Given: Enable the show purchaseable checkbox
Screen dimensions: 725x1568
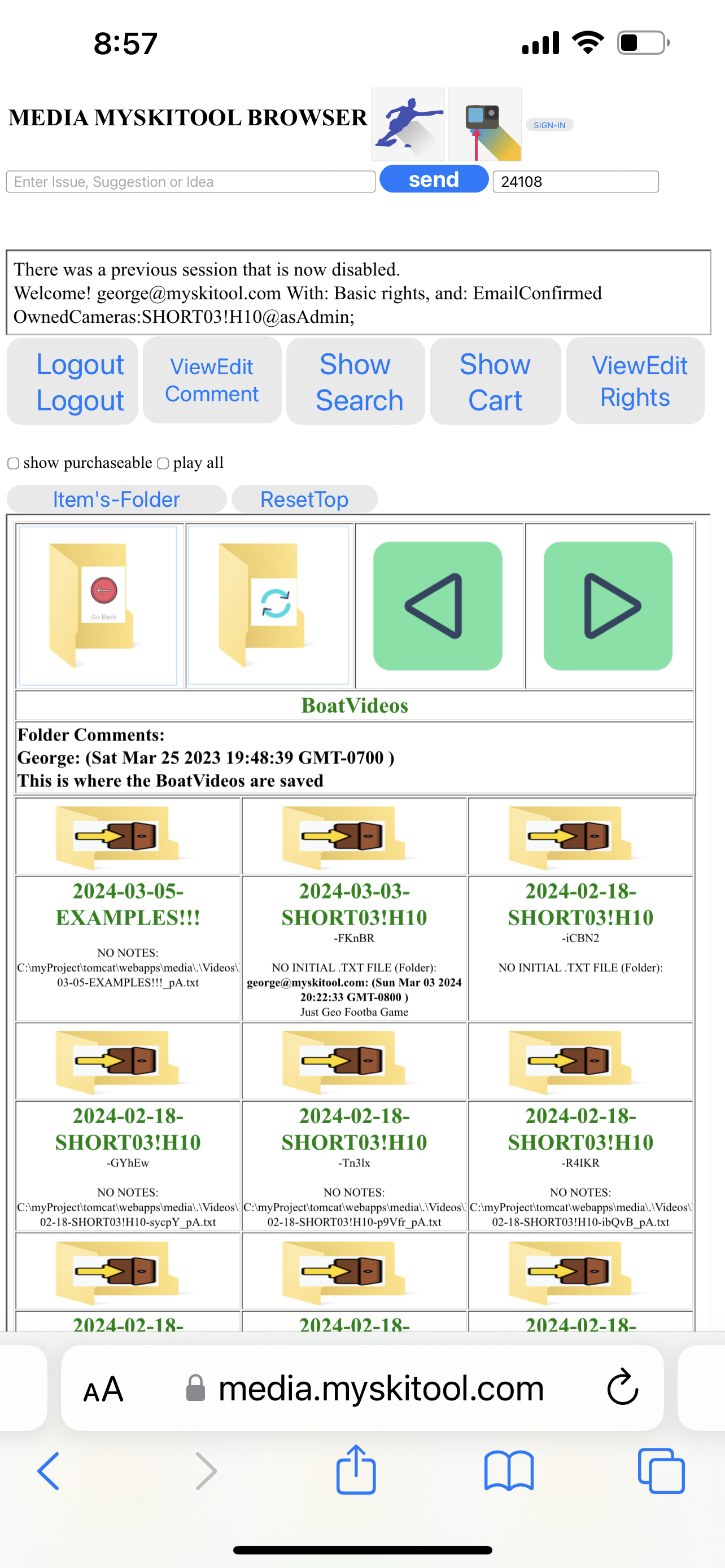Looking at the screenshot, I should pos(14,463).
